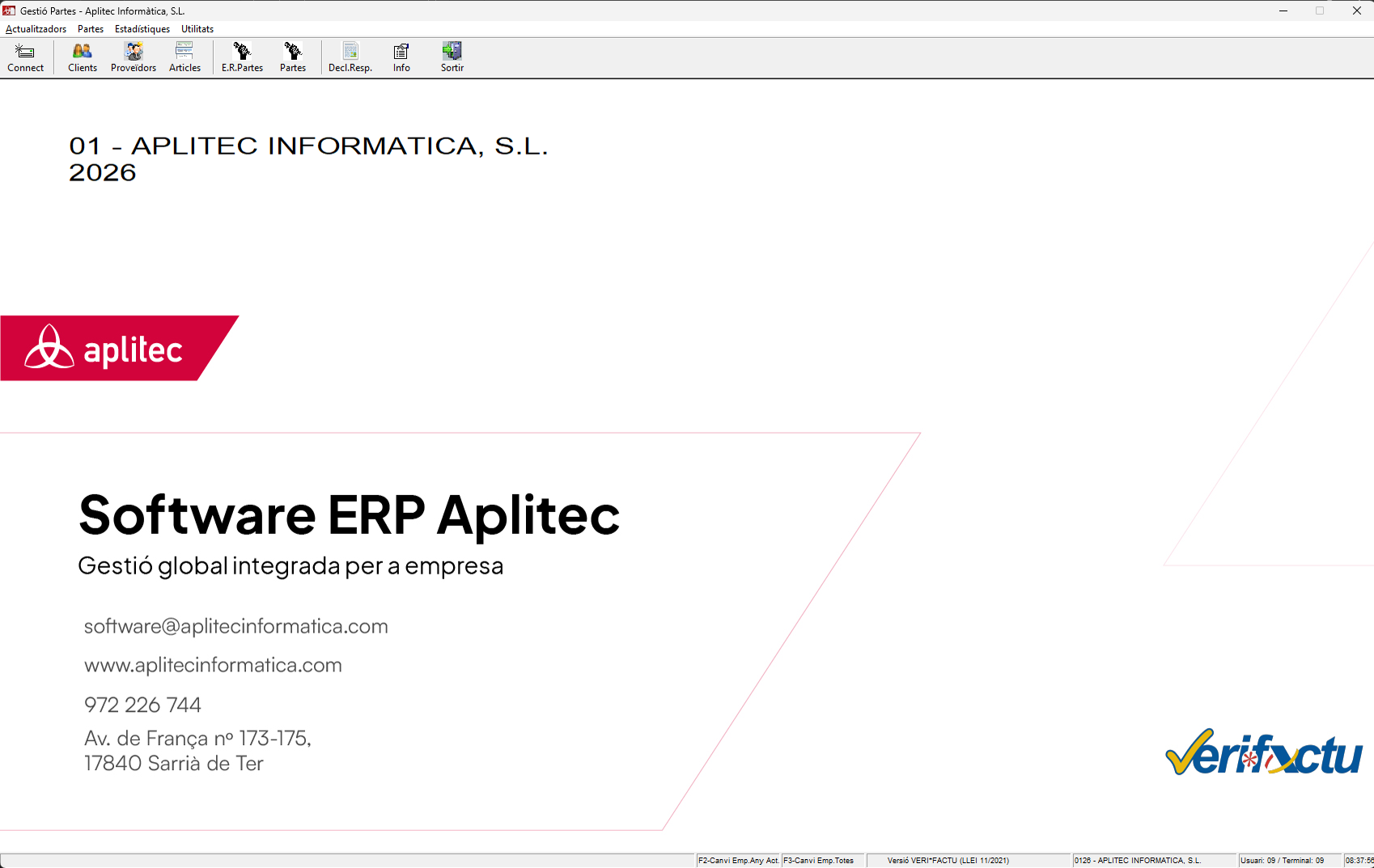Minimize the Gestió Partes window
This screenshot has width=1374, height=868.
[1283, 11]
